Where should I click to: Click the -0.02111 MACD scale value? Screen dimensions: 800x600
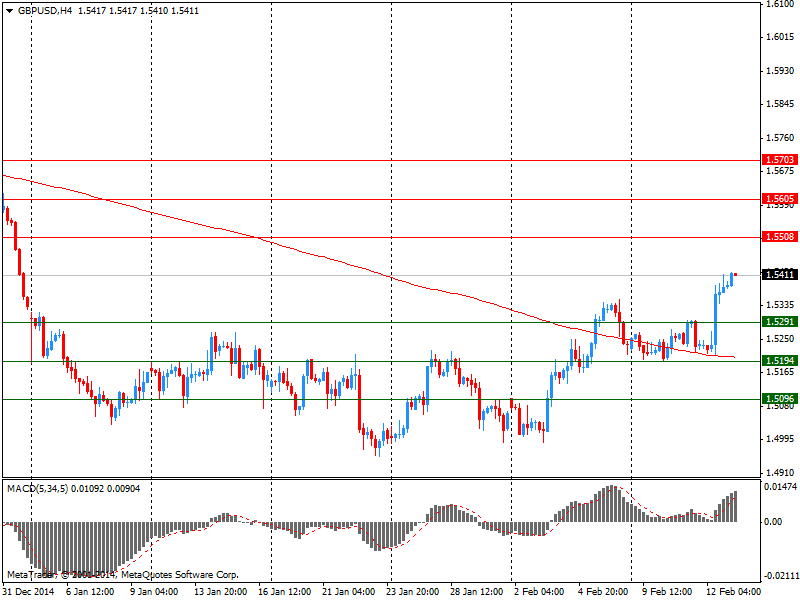point(780,576)
